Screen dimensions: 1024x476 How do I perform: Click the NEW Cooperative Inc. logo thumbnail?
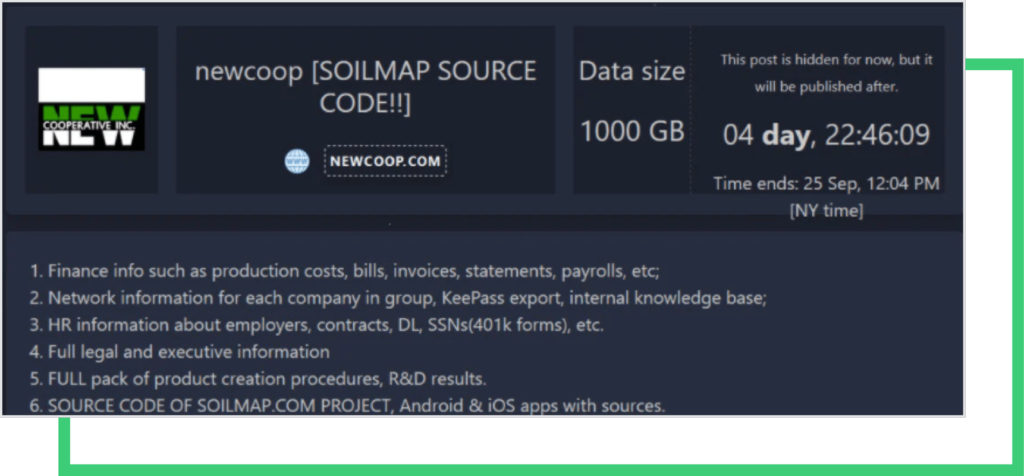coord(92,109)
